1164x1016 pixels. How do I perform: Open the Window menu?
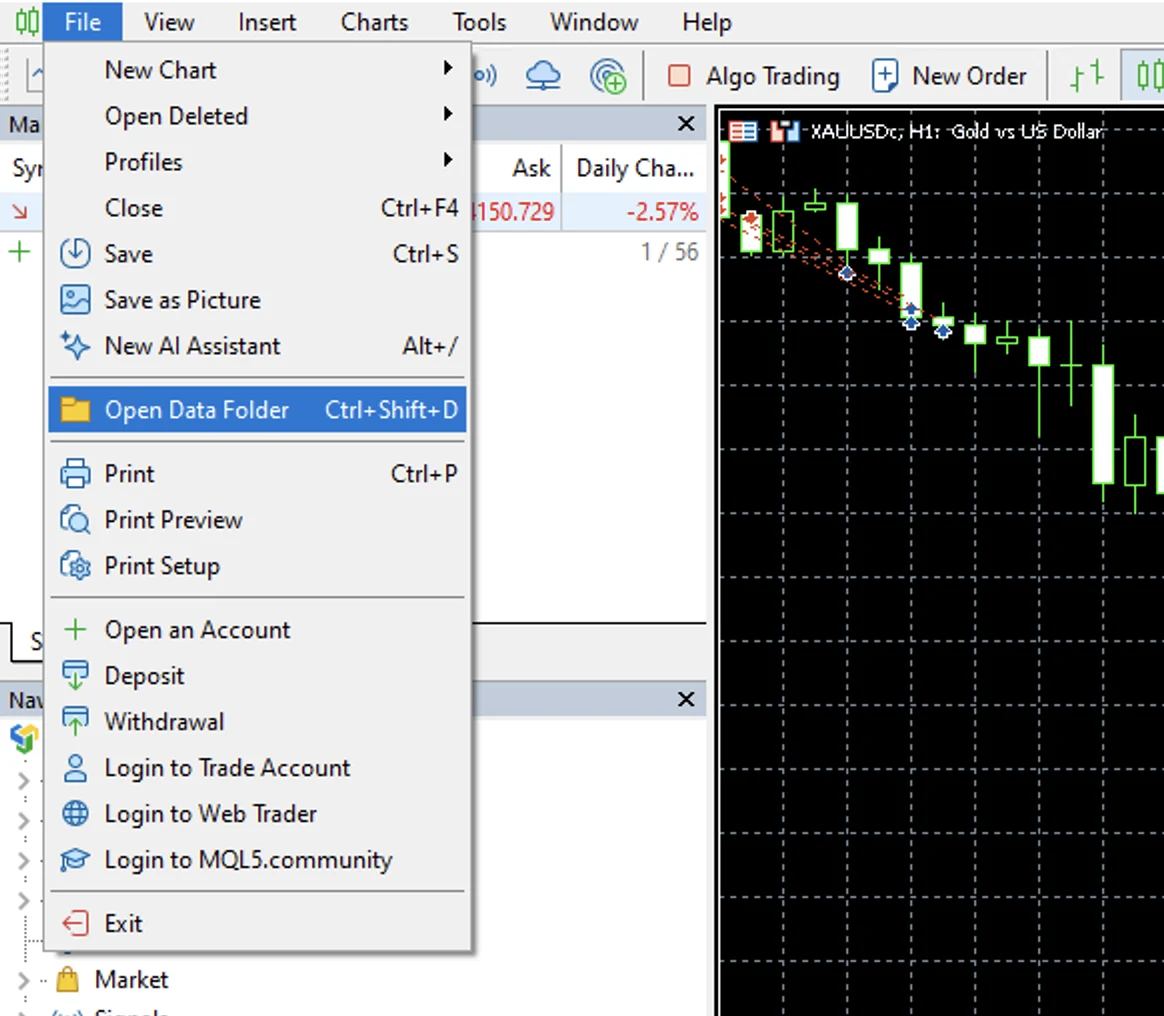[594, 22]
